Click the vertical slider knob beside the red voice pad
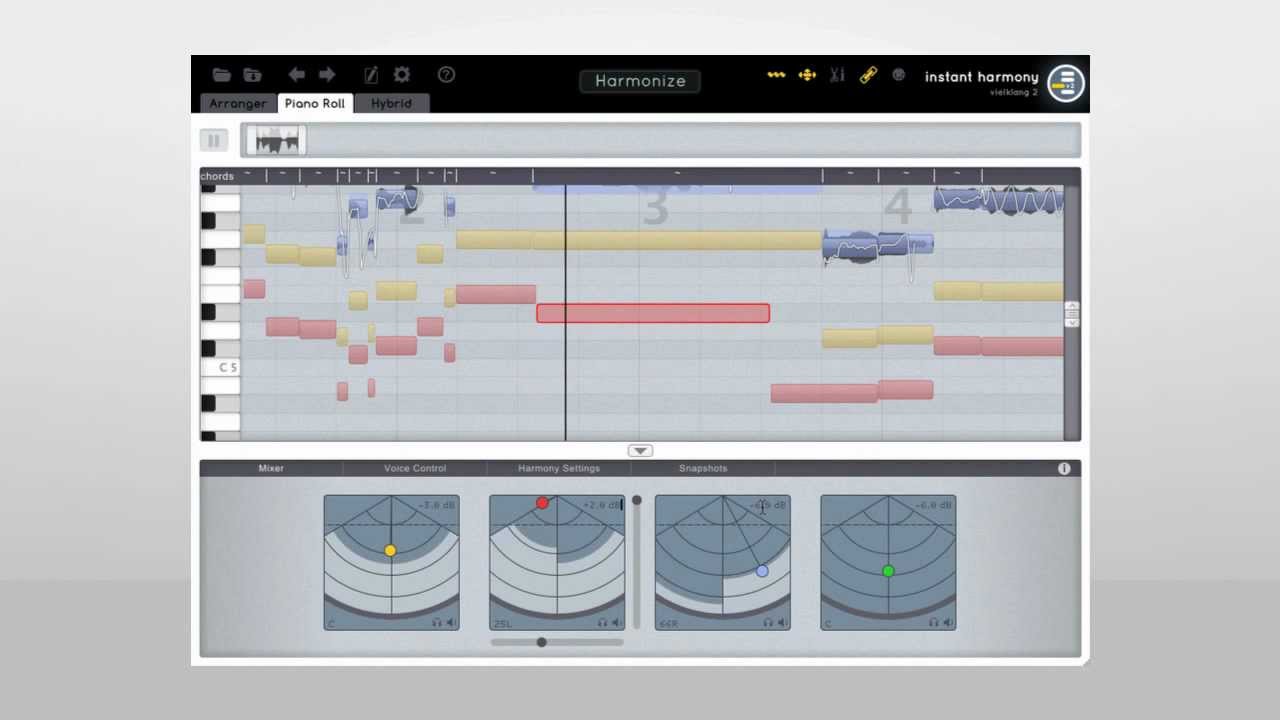Viewport: 1280px width, 720px height. (636, 500)
